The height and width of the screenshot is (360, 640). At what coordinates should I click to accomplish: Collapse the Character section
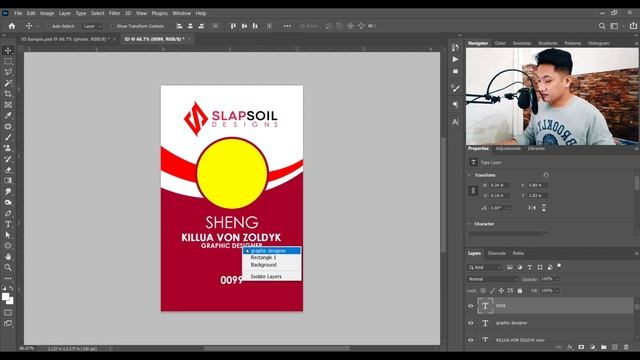pos(469,224)
